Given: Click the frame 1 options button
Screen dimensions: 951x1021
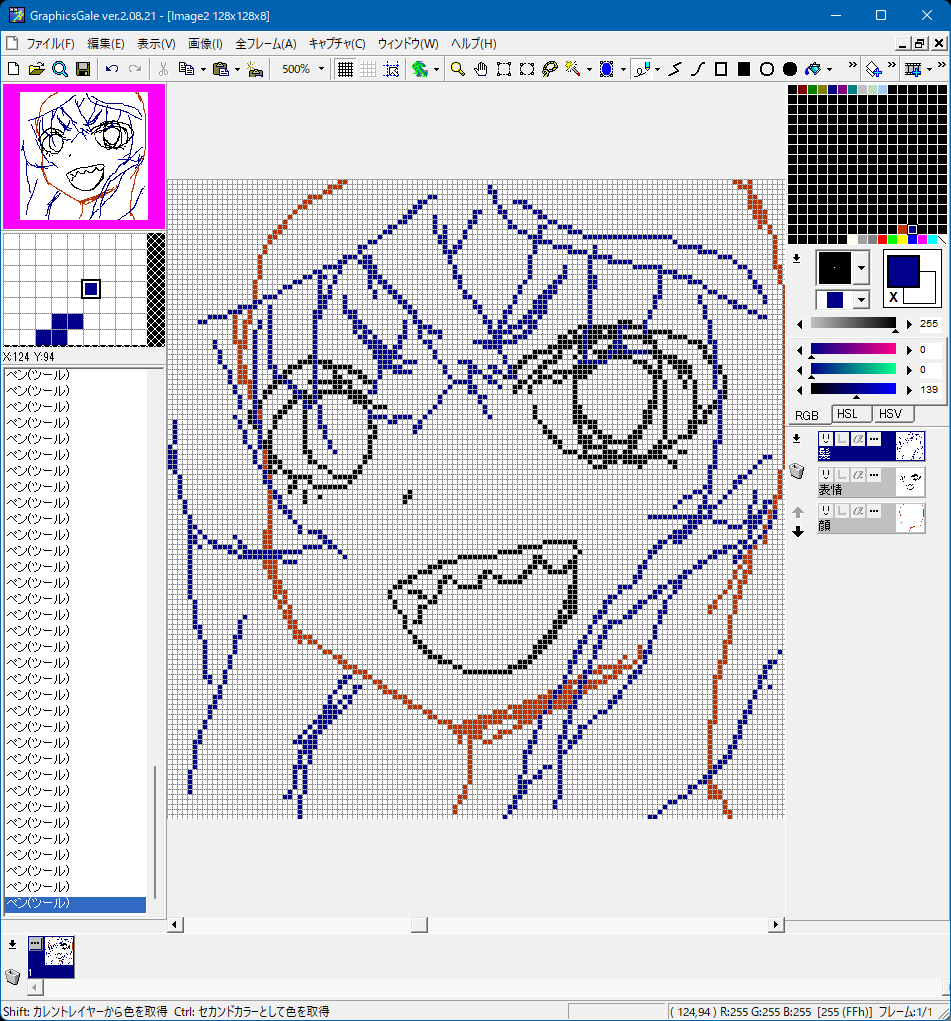Looking at the screenshot, I should tap(35, 943).
